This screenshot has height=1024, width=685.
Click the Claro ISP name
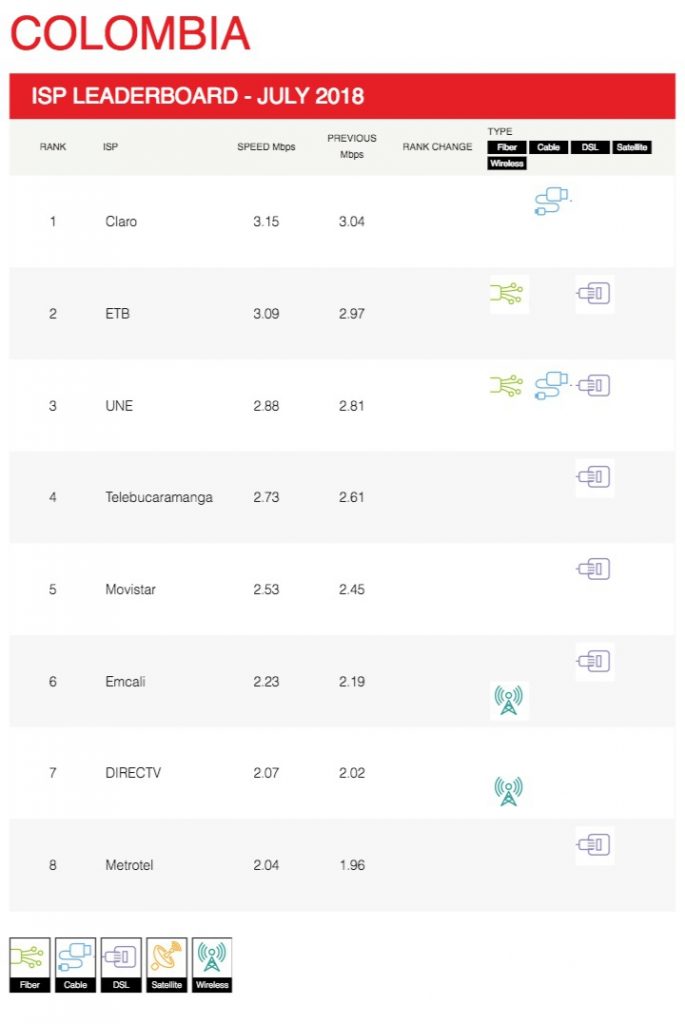121,221
